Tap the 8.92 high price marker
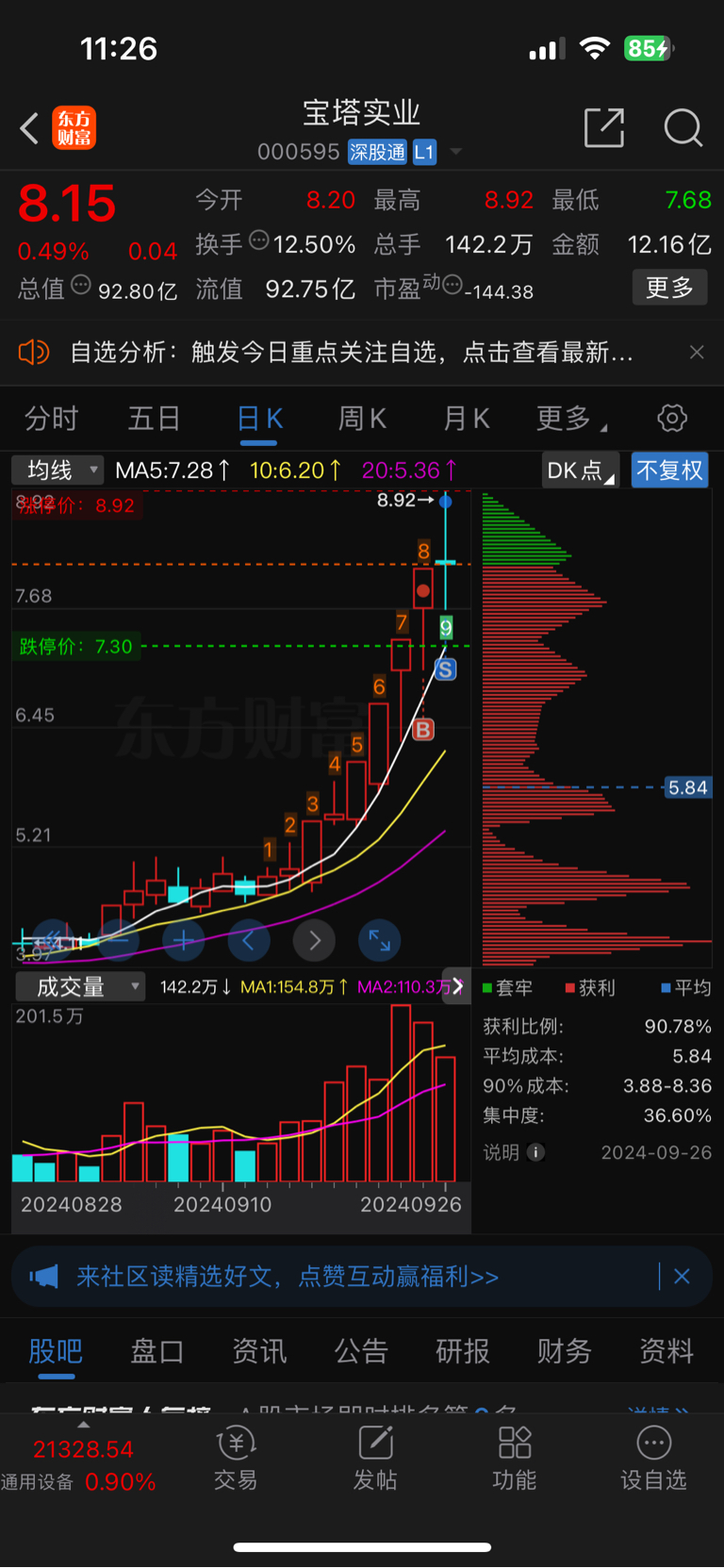Viewport: 724px width, 1568px height. tap(405, 500)
